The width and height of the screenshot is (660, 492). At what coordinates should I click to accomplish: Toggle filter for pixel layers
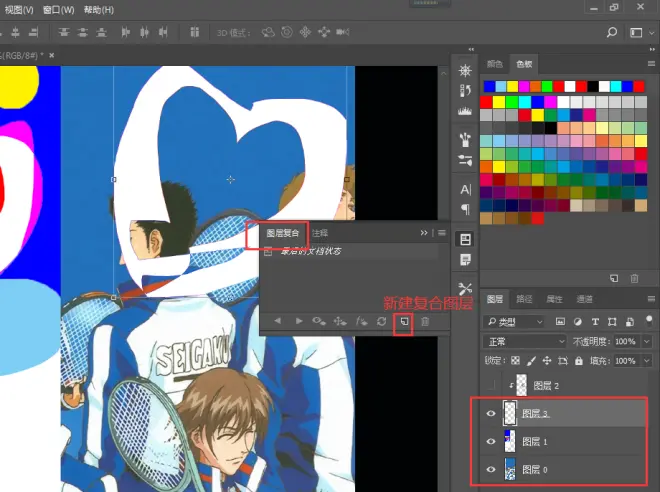(560, 322)
